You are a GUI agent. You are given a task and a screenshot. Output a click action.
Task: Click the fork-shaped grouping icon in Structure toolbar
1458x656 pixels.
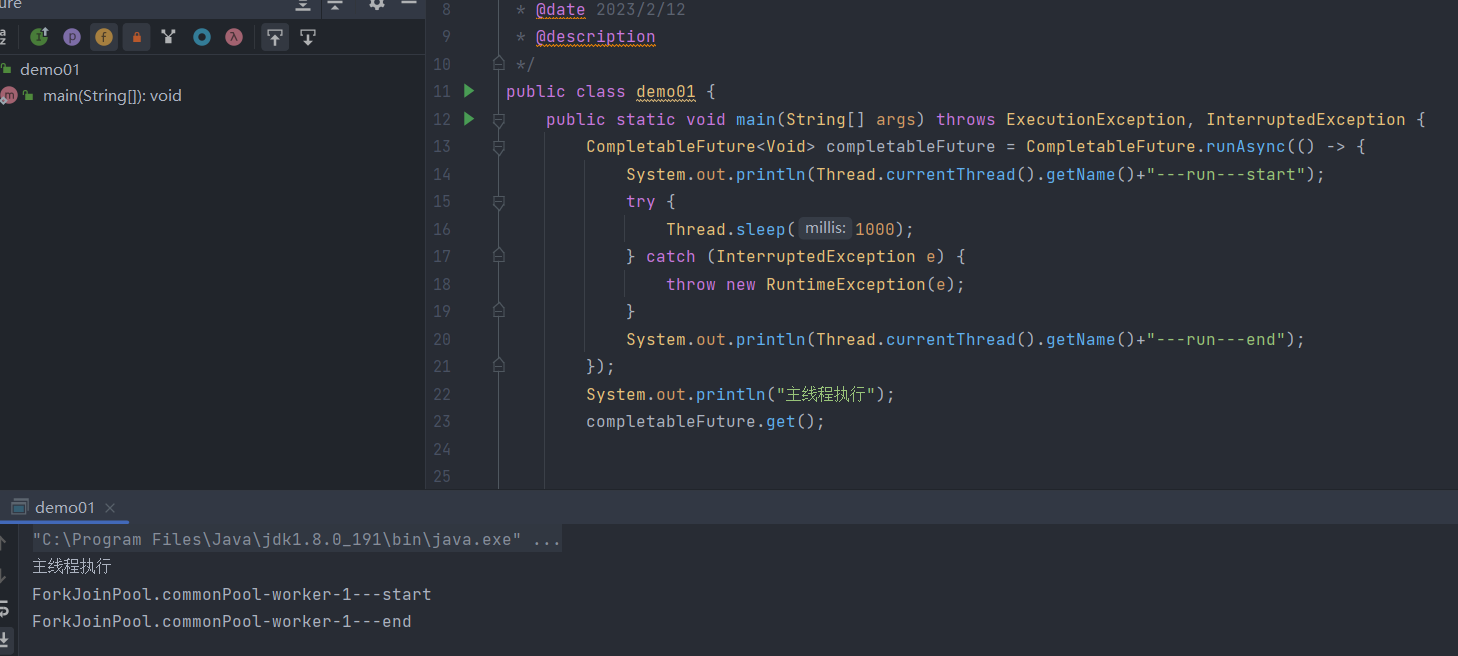[x=168, y=37]
